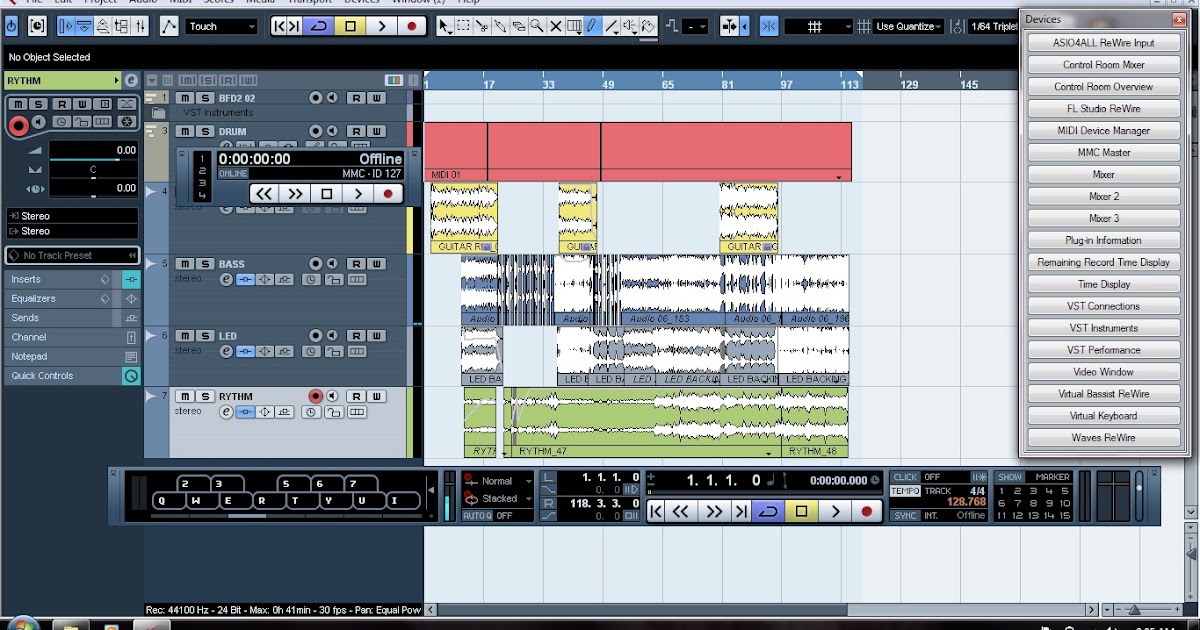The height and width of the screenshot is (630, 1200).
Task: Solo the LED track
Action: coord(205,336)
